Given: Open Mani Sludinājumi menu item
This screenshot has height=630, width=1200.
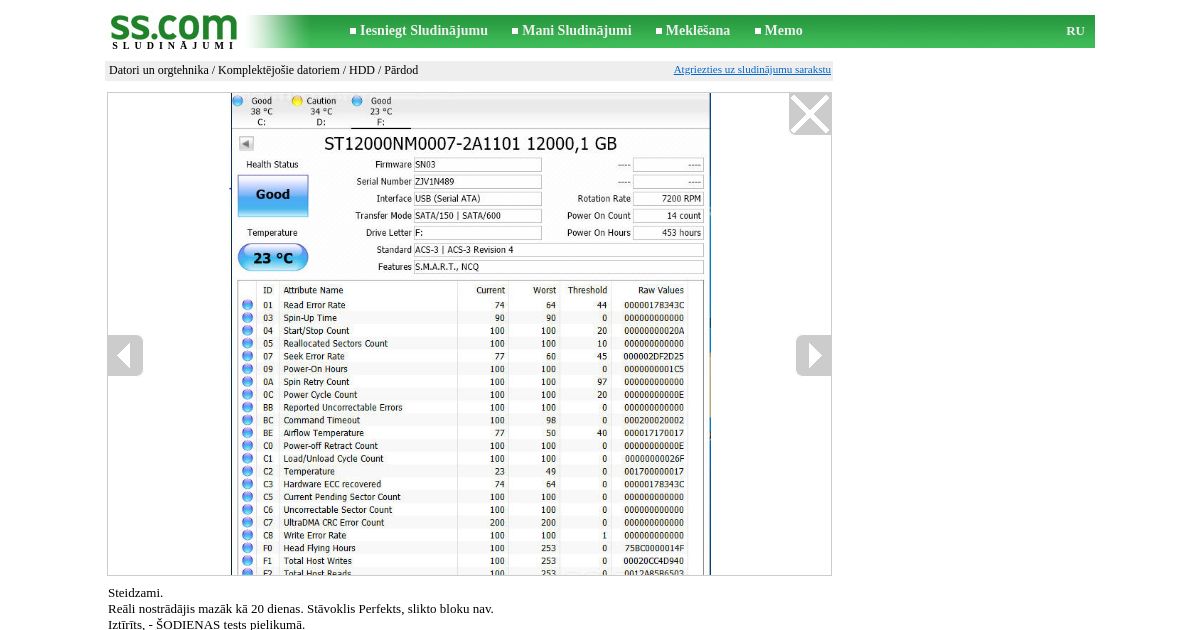Looking at the screenshot, I should coord(576,31).
